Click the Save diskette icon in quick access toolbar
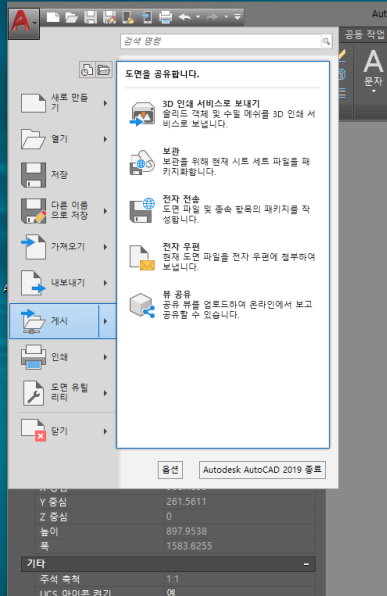This screenshot has width=387, height=596. point(90,17)
